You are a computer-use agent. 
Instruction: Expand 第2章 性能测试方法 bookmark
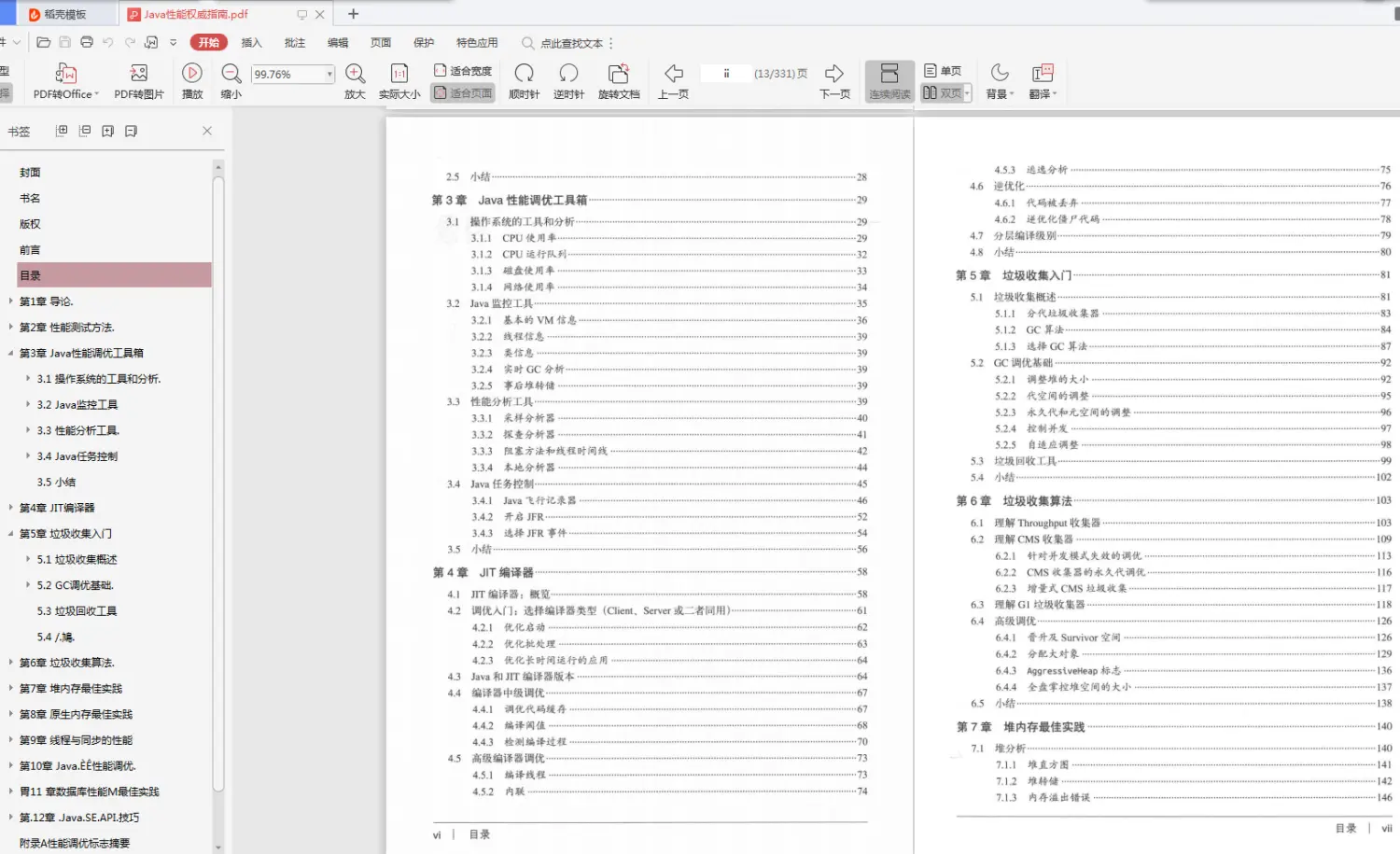point(10,328)
